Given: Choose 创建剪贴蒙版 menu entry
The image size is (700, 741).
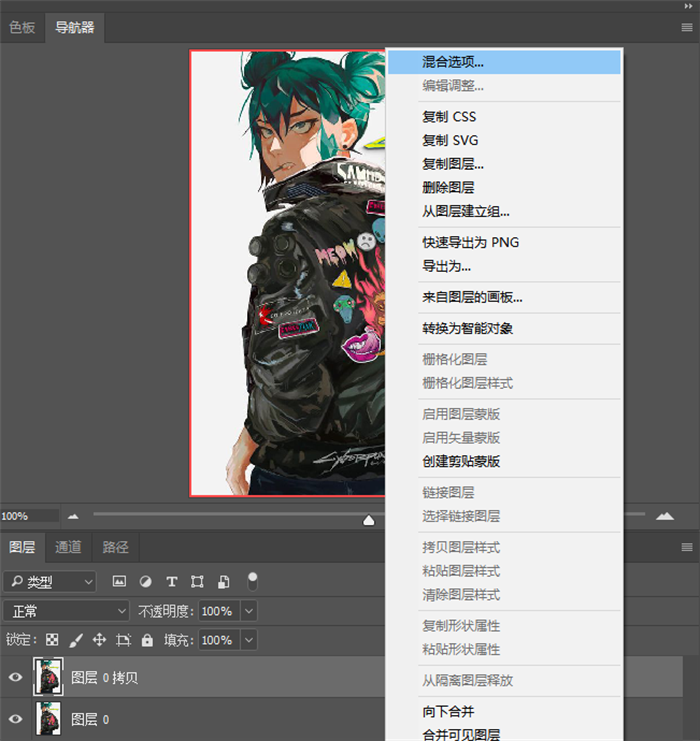Looking at the screenshot, I should click(x=504, y=462).
